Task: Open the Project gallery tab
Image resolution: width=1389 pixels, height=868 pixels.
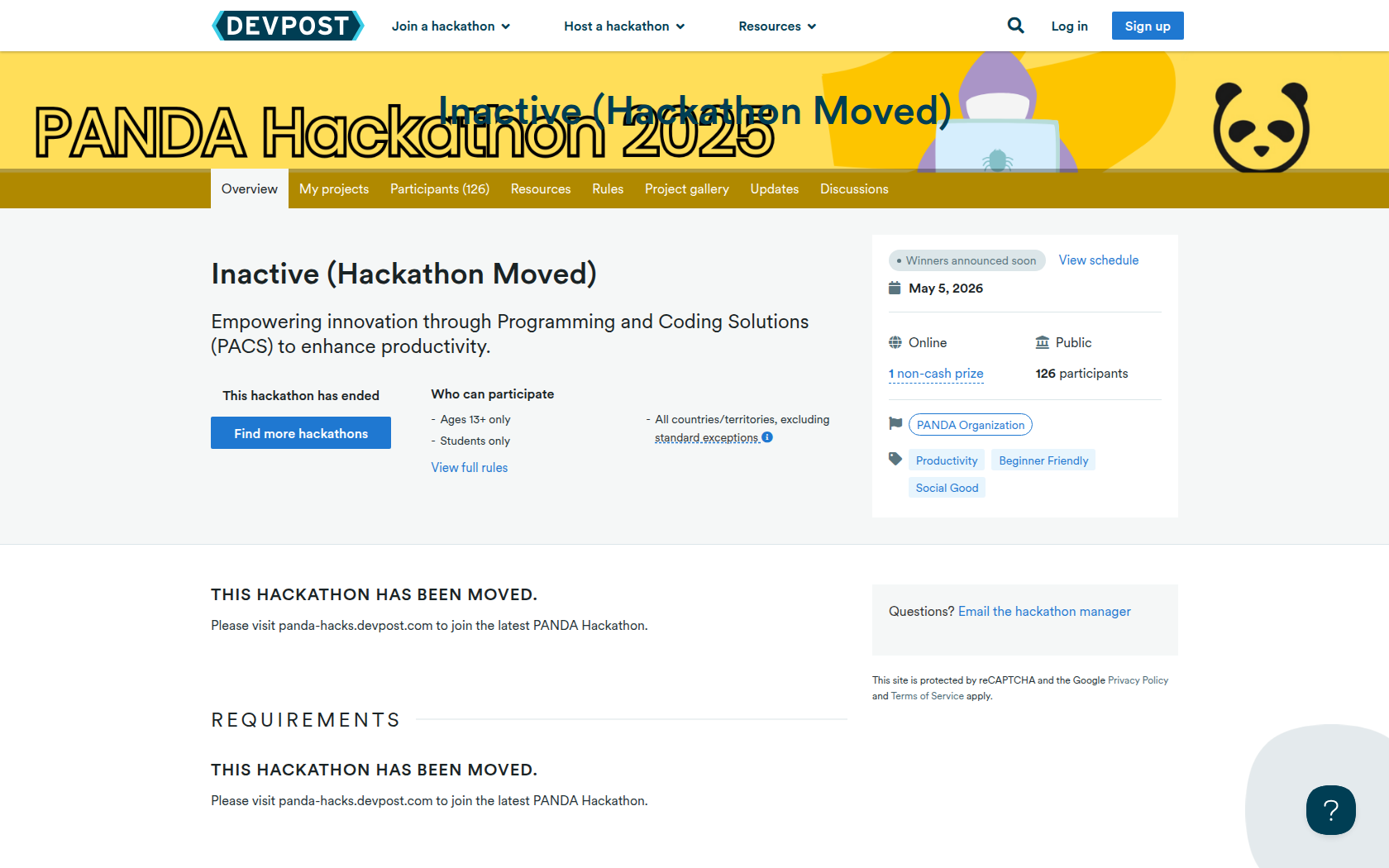Action: (686, 189)
